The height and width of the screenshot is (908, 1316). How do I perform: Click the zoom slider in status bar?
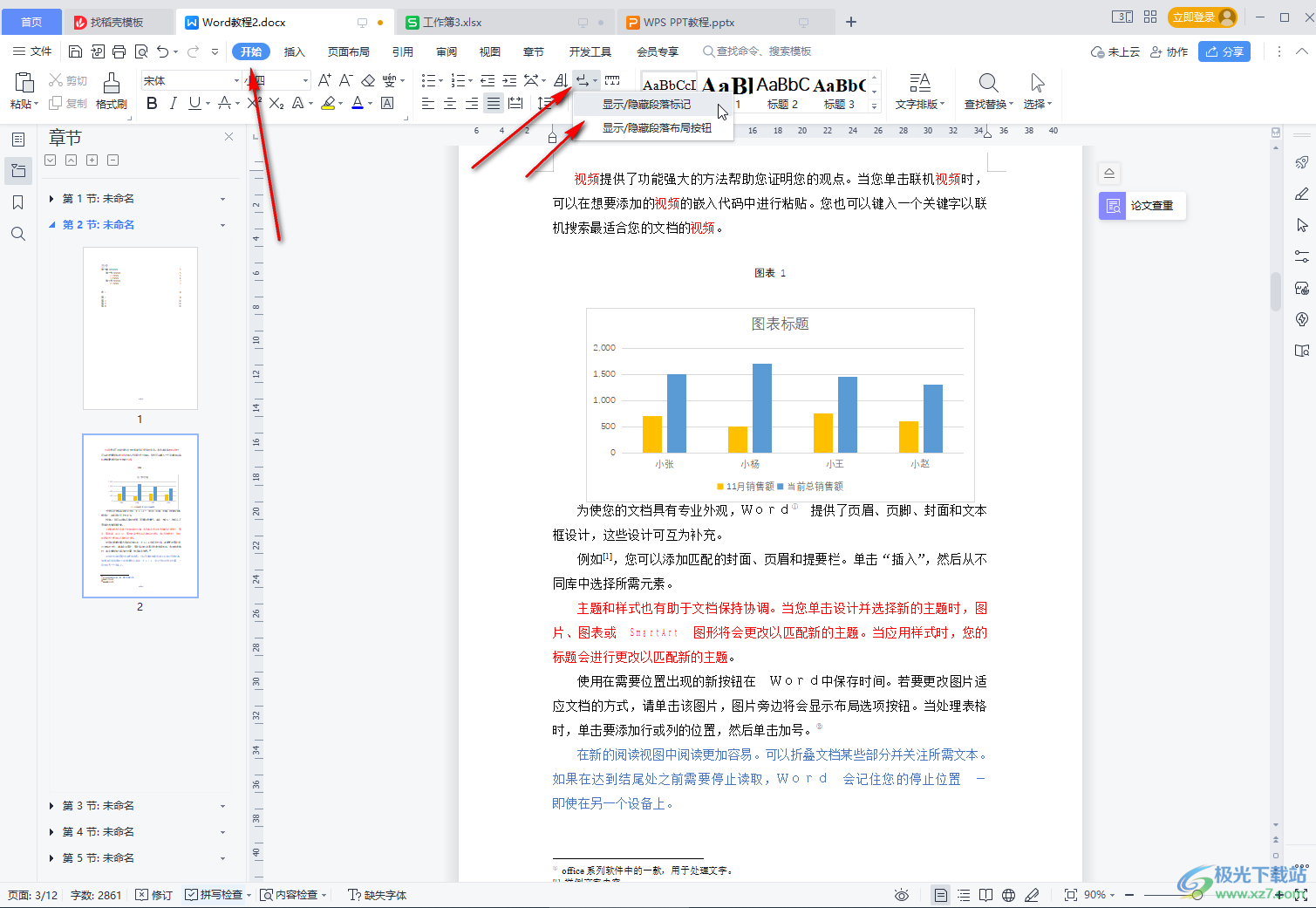1197,895
